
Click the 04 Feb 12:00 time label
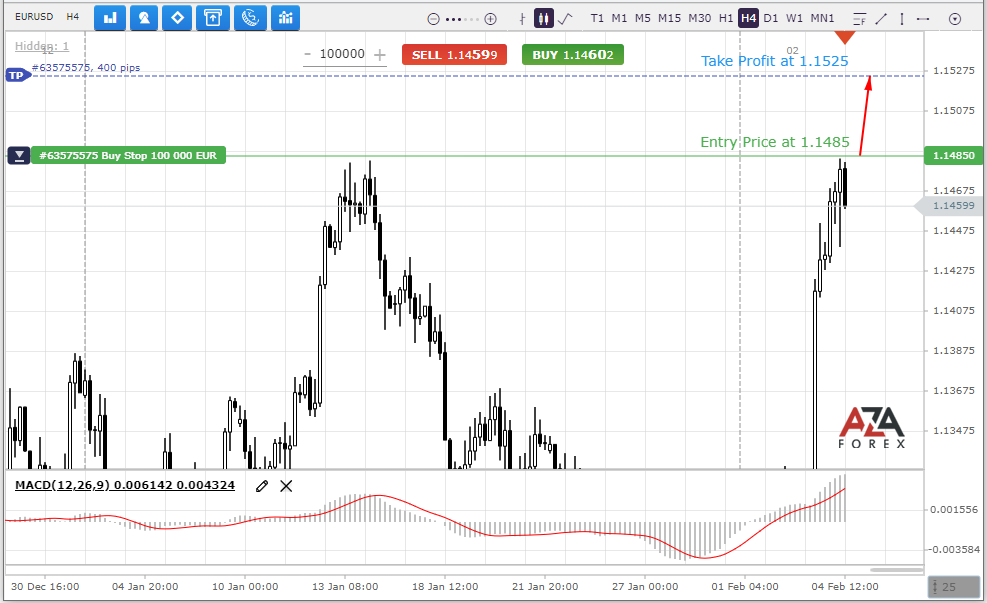tap(845, 587)
